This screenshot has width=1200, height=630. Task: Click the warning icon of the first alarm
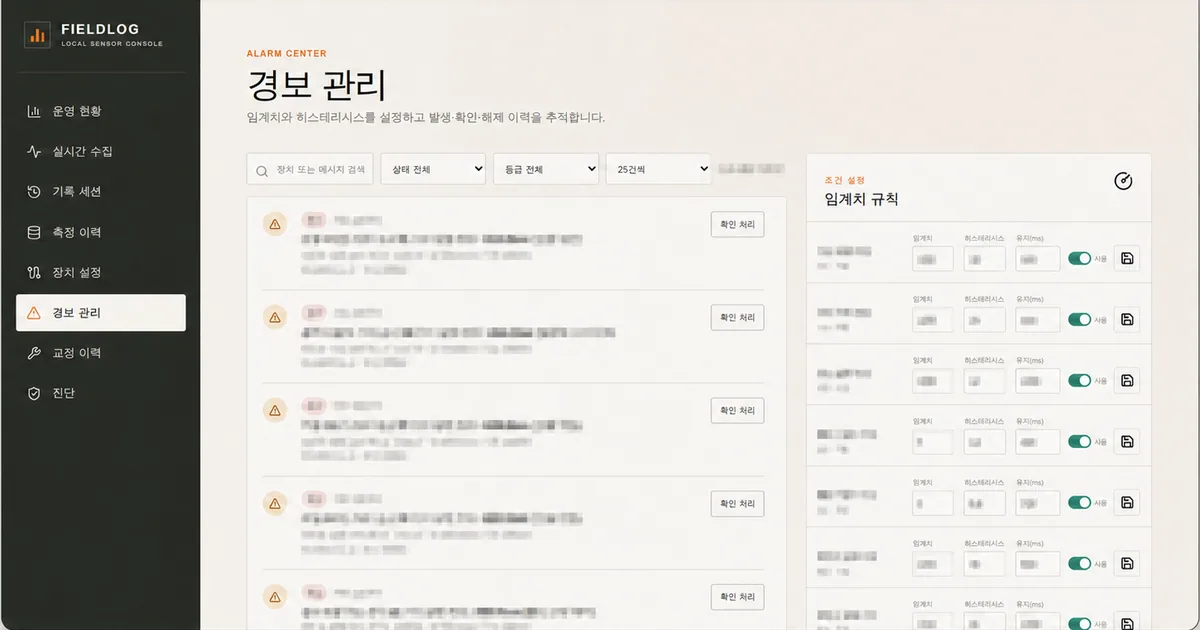(274, 224)
